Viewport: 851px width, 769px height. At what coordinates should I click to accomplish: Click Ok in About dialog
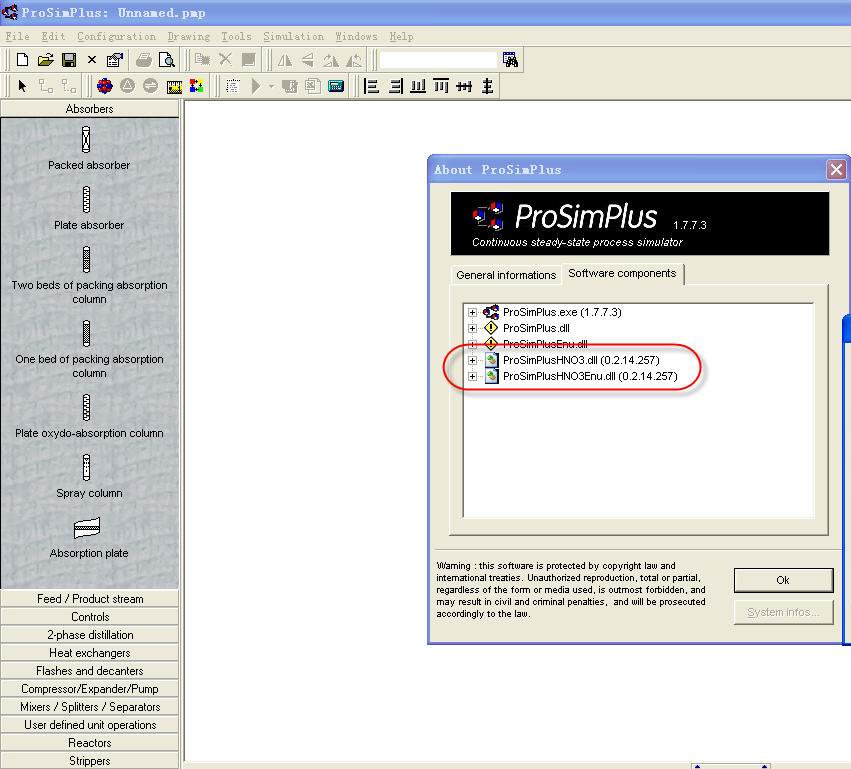coord(783,580)
